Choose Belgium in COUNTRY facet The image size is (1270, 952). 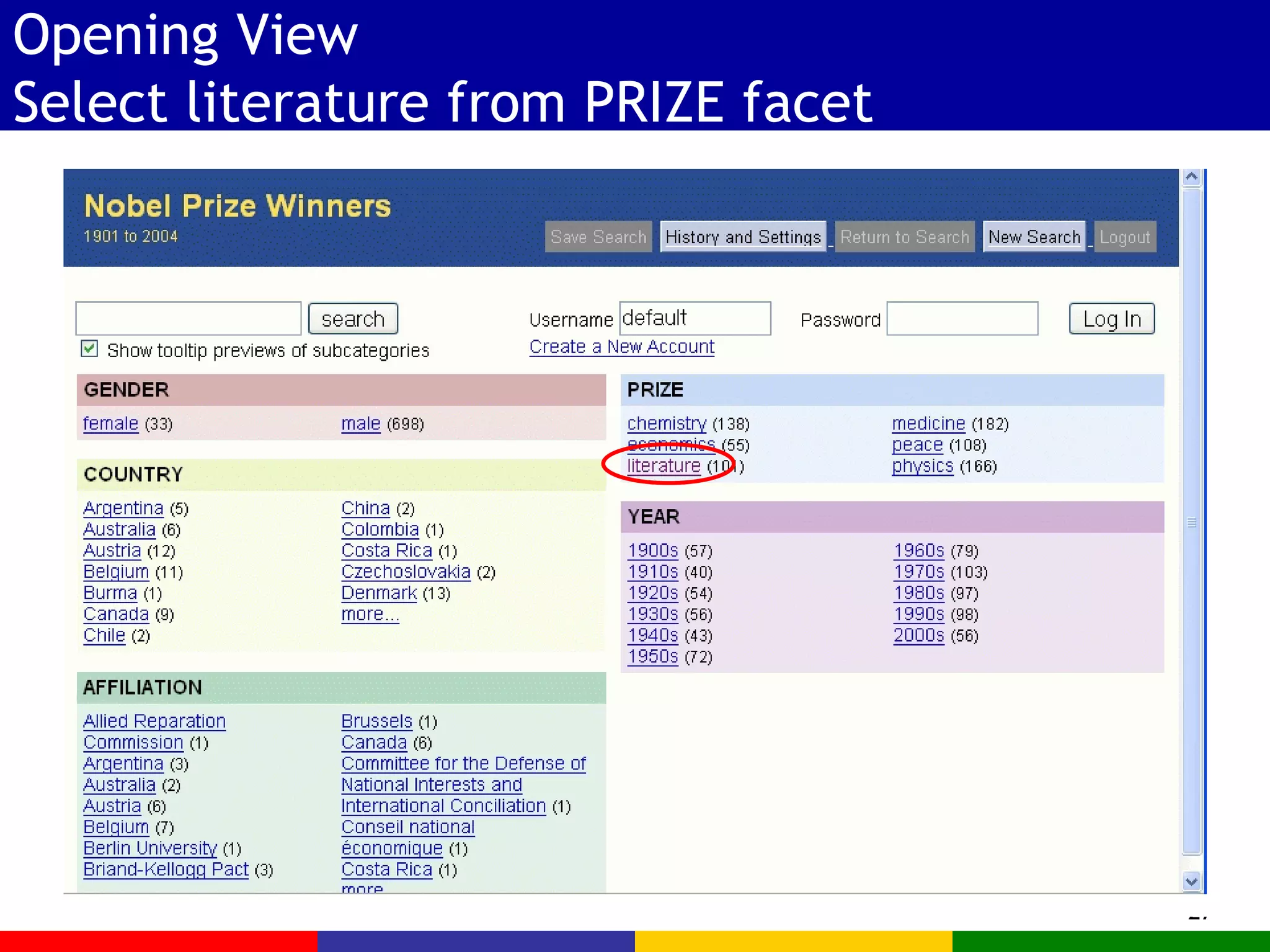(x=116, y=571)
